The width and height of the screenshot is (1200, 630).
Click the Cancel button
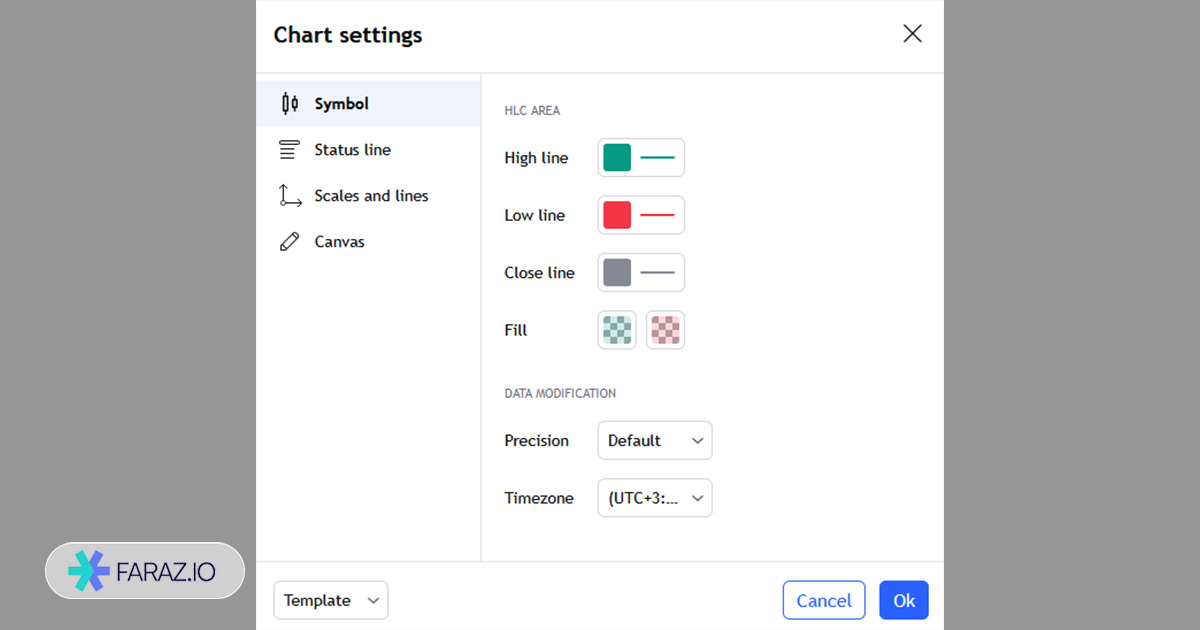(x=824, y=600)
